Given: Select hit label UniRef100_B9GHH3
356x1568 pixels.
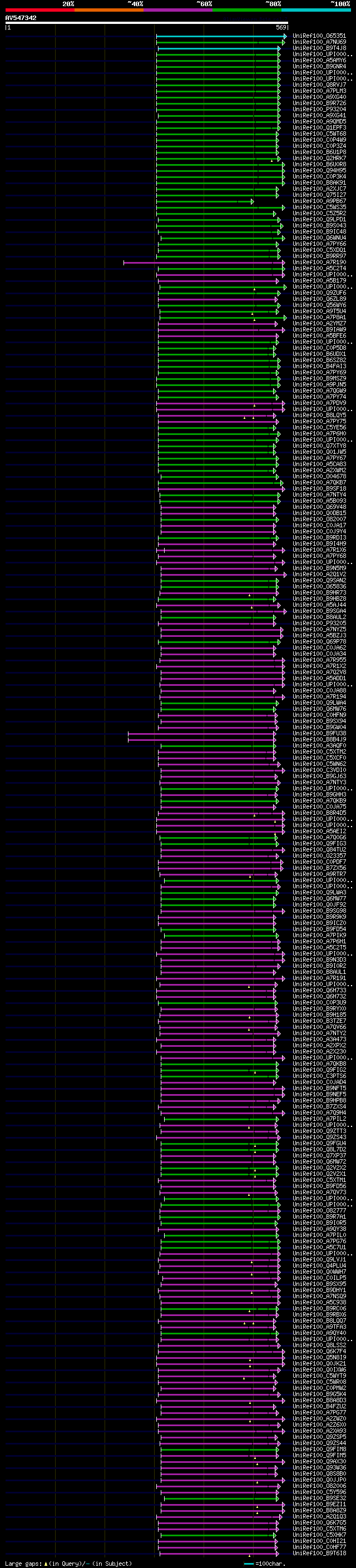Looking at the screenshot, I should click(319, 794).
